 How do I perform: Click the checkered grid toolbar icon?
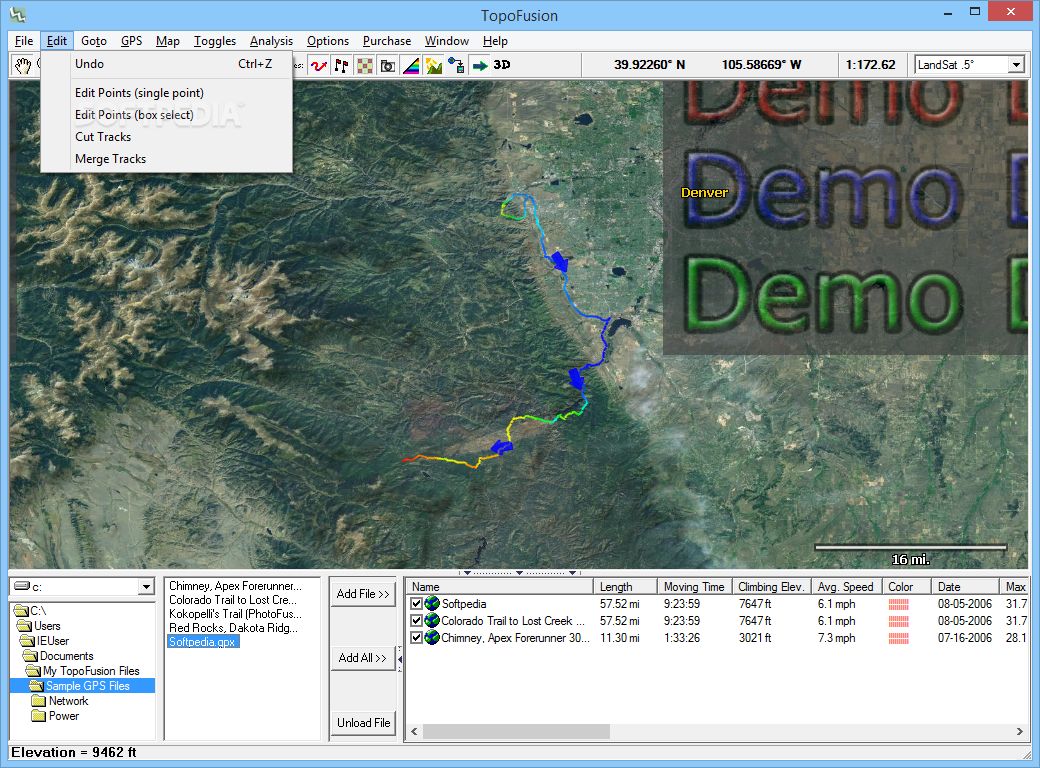(x=365, y=65)
